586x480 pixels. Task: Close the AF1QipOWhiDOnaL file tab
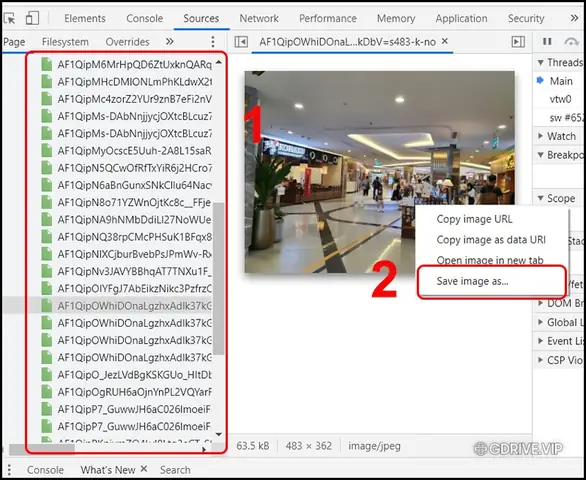[445, 41]
